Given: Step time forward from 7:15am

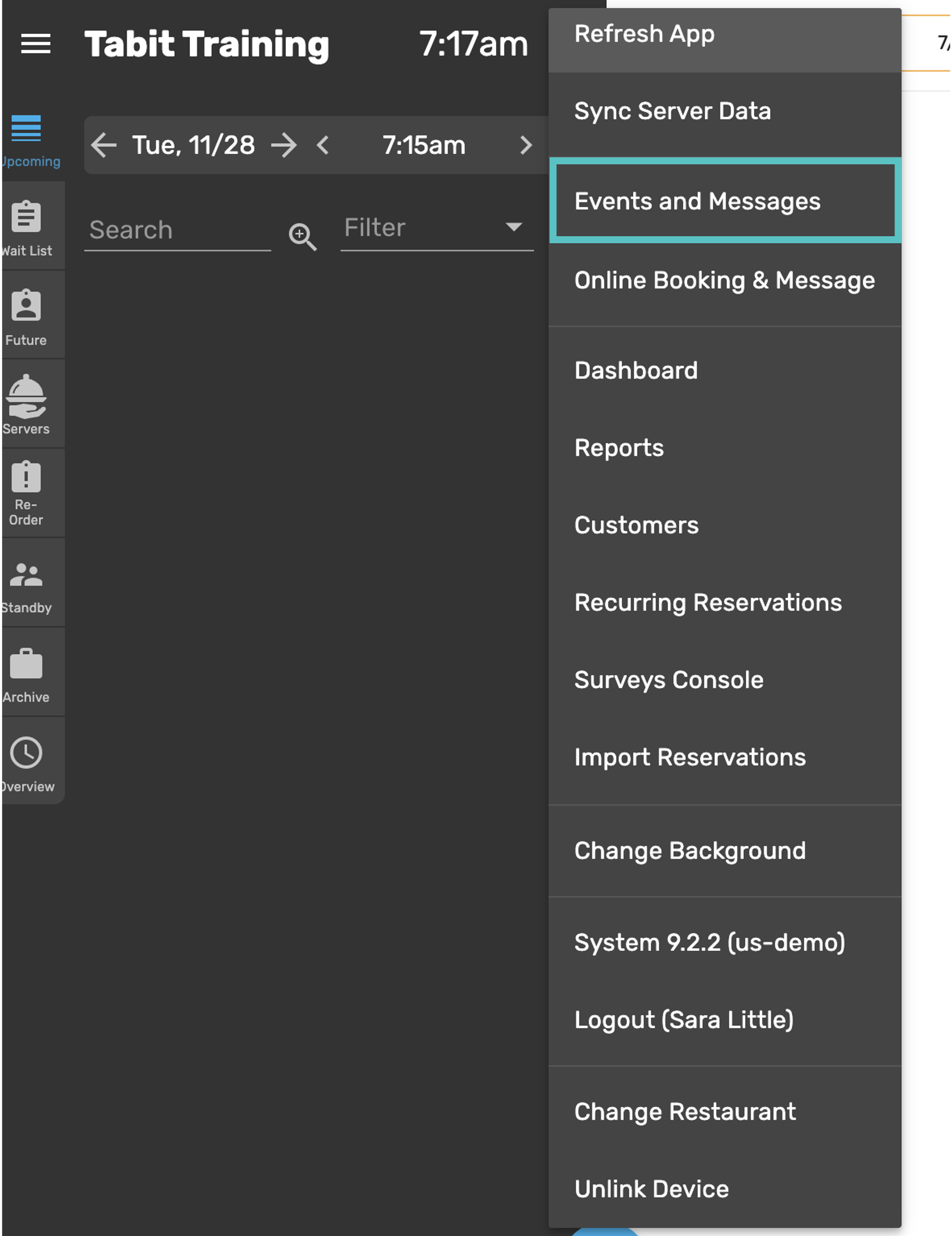Looking at the screenshot, I should pos(526,145).
